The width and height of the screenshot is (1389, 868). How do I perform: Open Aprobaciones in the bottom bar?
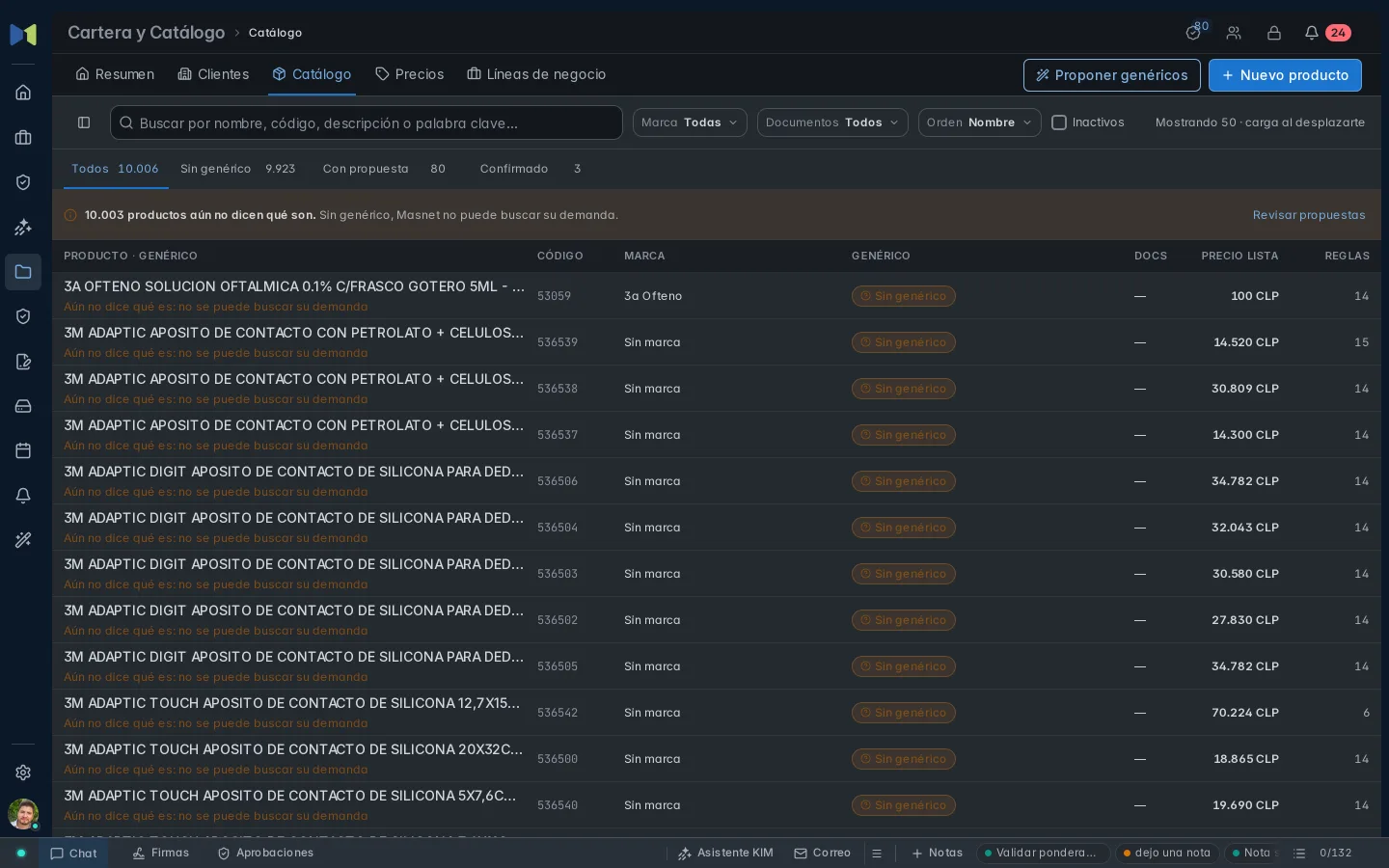click(x=265, y=854)
